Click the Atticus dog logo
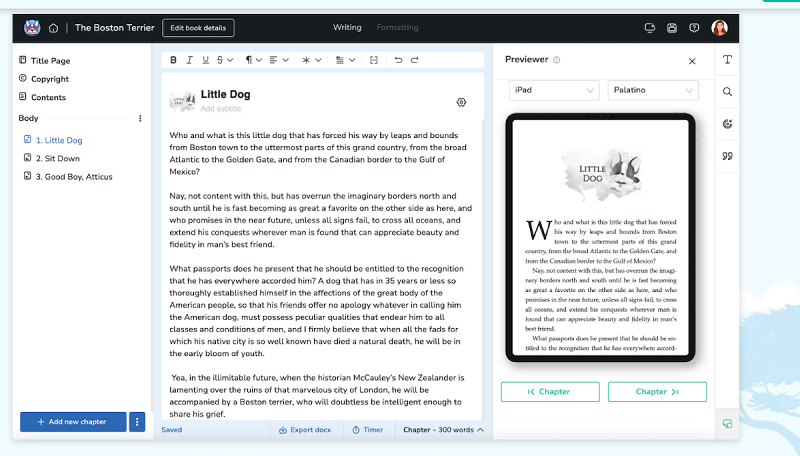 [x=32, y=28]
